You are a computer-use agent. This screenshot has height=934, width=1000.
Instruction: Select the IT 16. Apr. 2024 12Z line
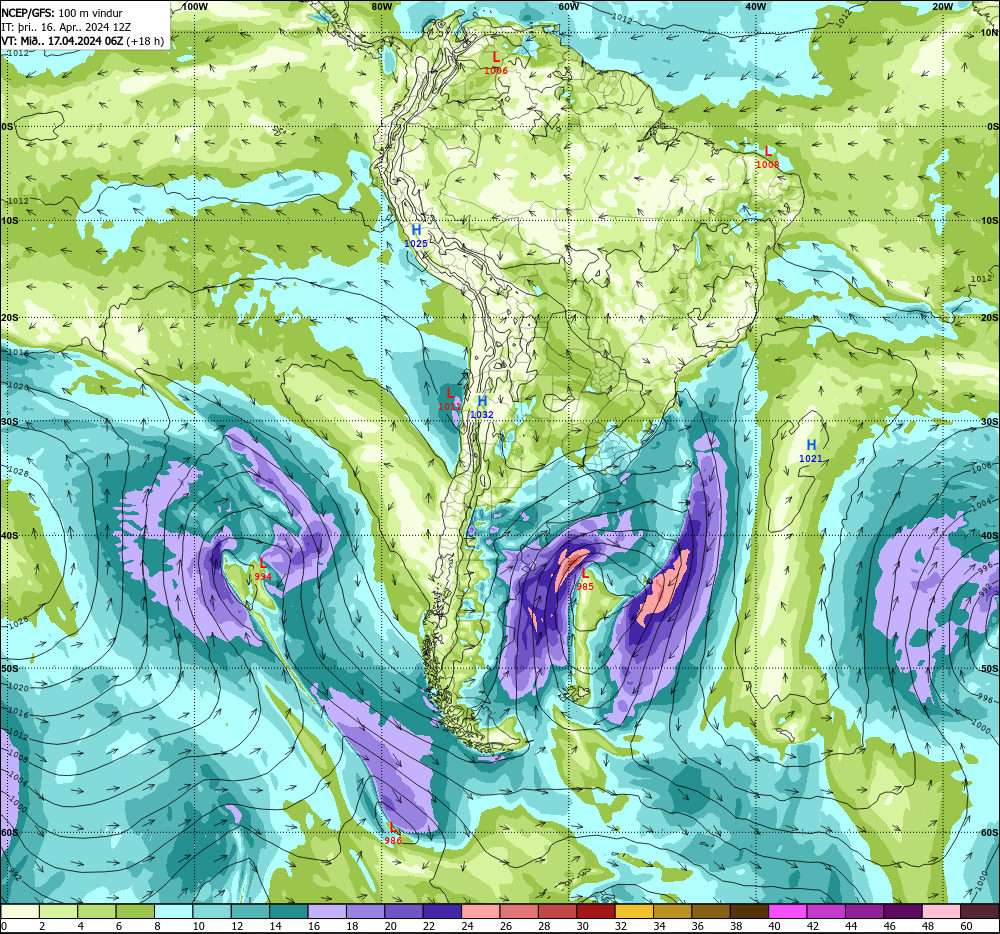[x=66, y=27]
